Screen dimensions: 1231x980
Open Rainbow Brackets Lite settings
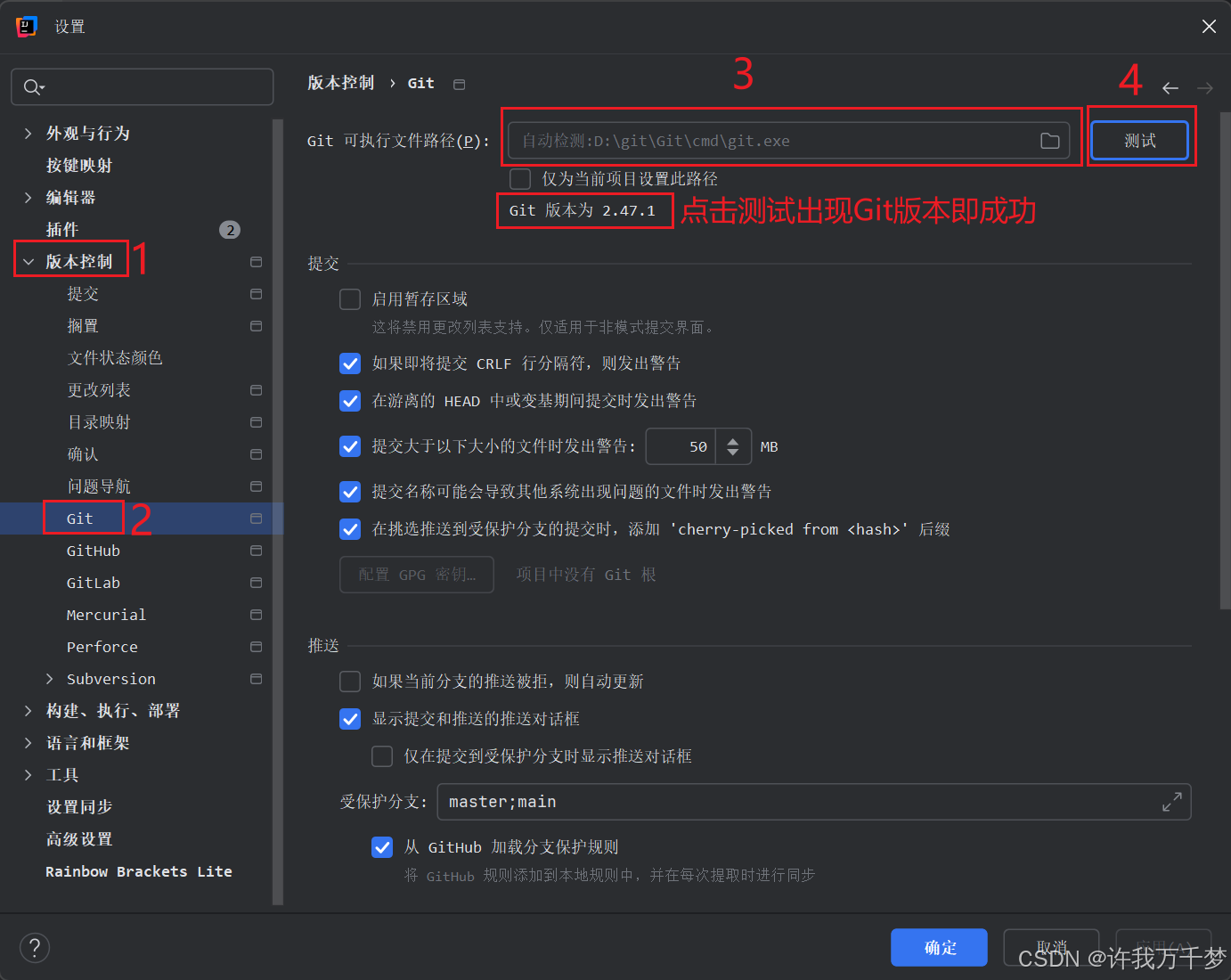[x=139, y=871]
